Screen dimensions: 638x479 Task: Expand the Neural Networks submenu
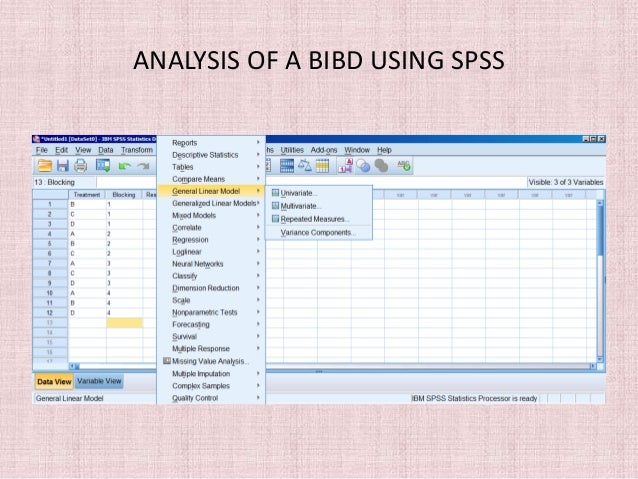click(x=211, y=264)
